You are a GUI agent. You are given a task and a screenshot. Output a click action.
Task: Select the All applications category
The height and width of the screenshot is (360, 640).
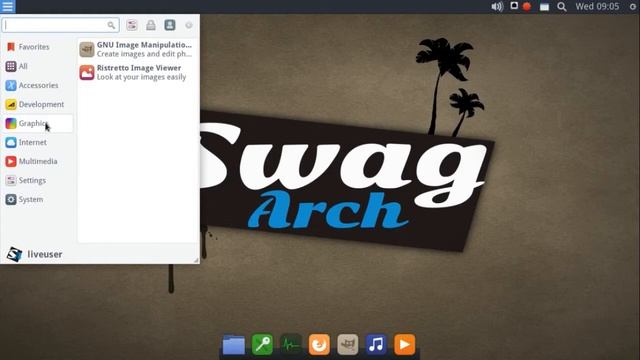38,66
